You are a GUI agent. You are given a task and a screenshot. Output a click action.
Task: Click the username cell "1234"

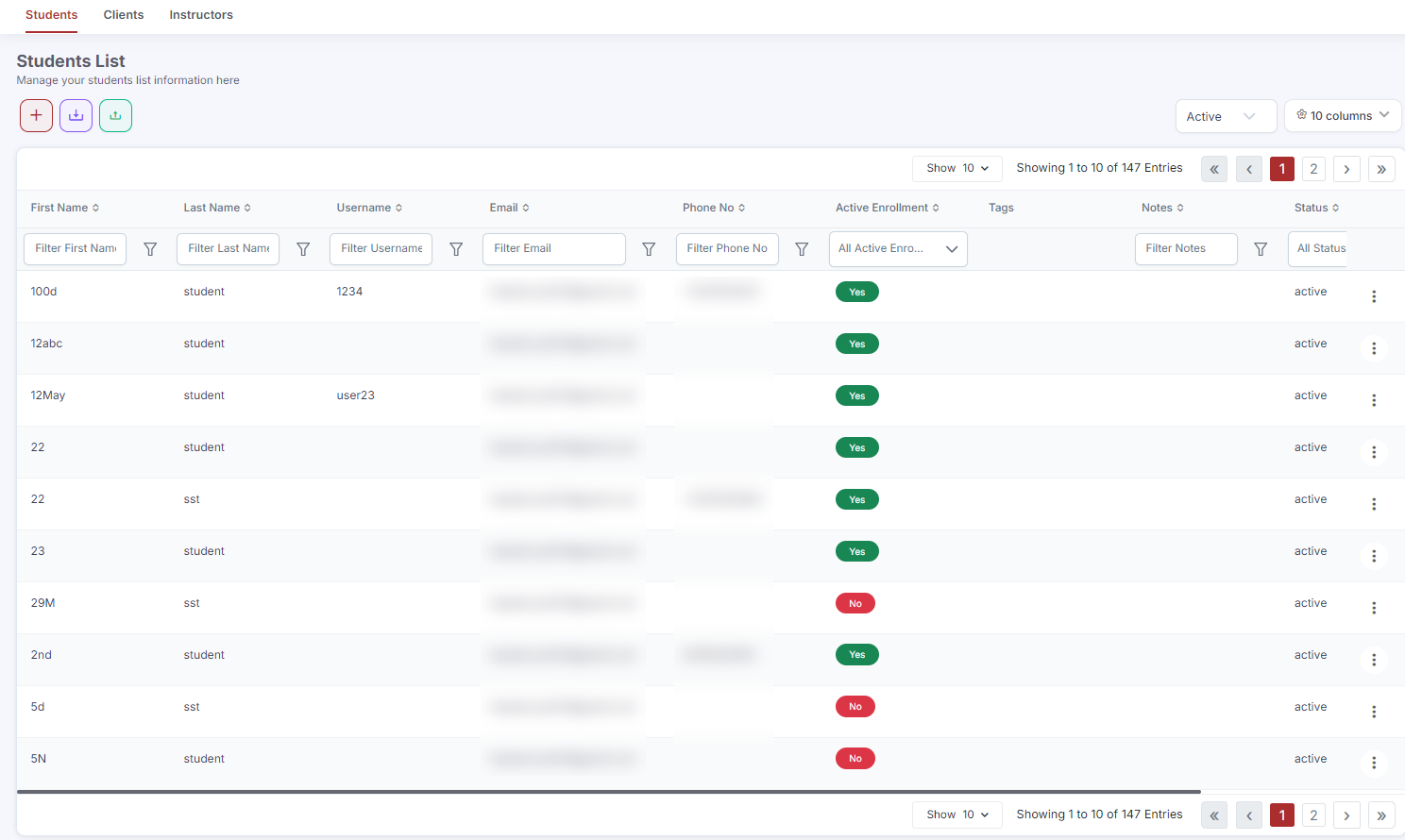click(x=349, y=292)
